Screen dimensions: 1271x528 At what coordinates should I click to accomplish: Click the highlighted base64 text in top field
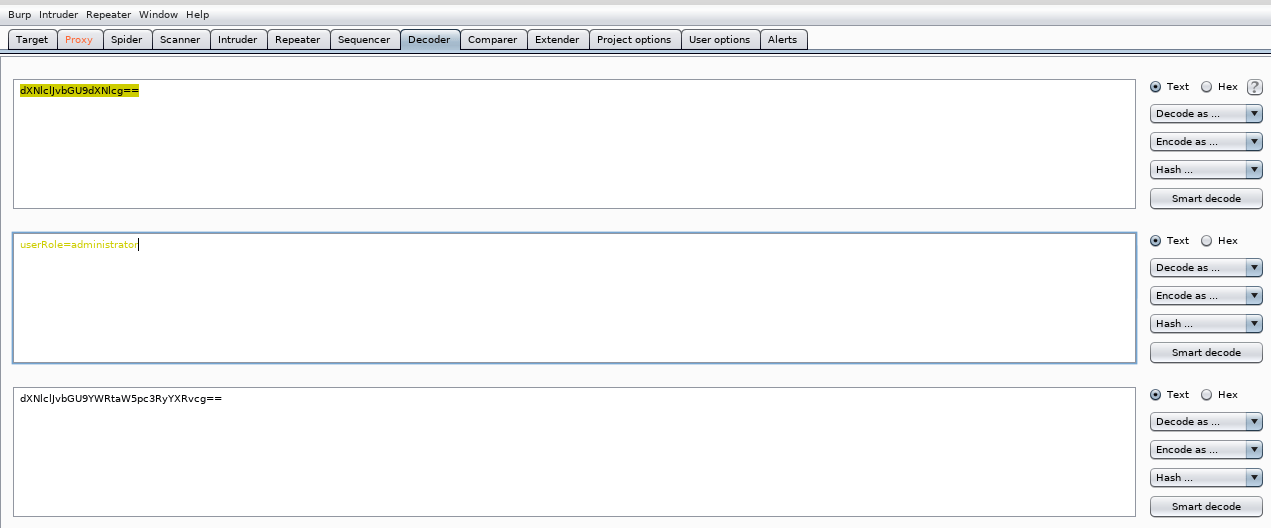(79, 91)
